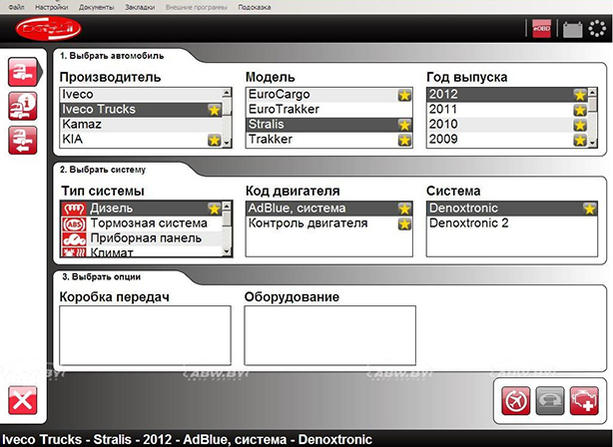Select the Trakker model
Image resolution: width=613 pixels, height=447 pixels.
(x=329, y=139)
